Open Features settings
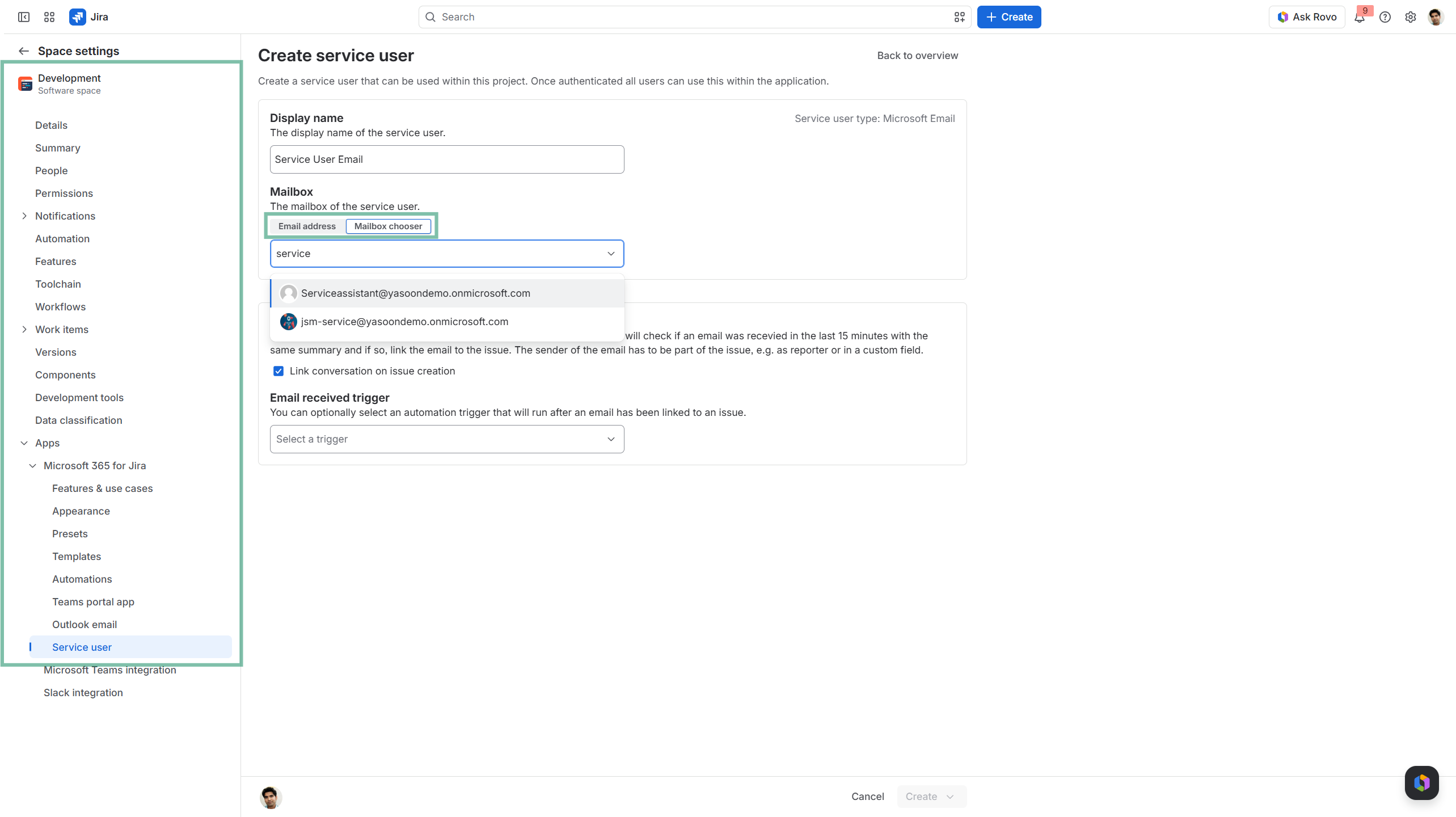 (56, 262)
